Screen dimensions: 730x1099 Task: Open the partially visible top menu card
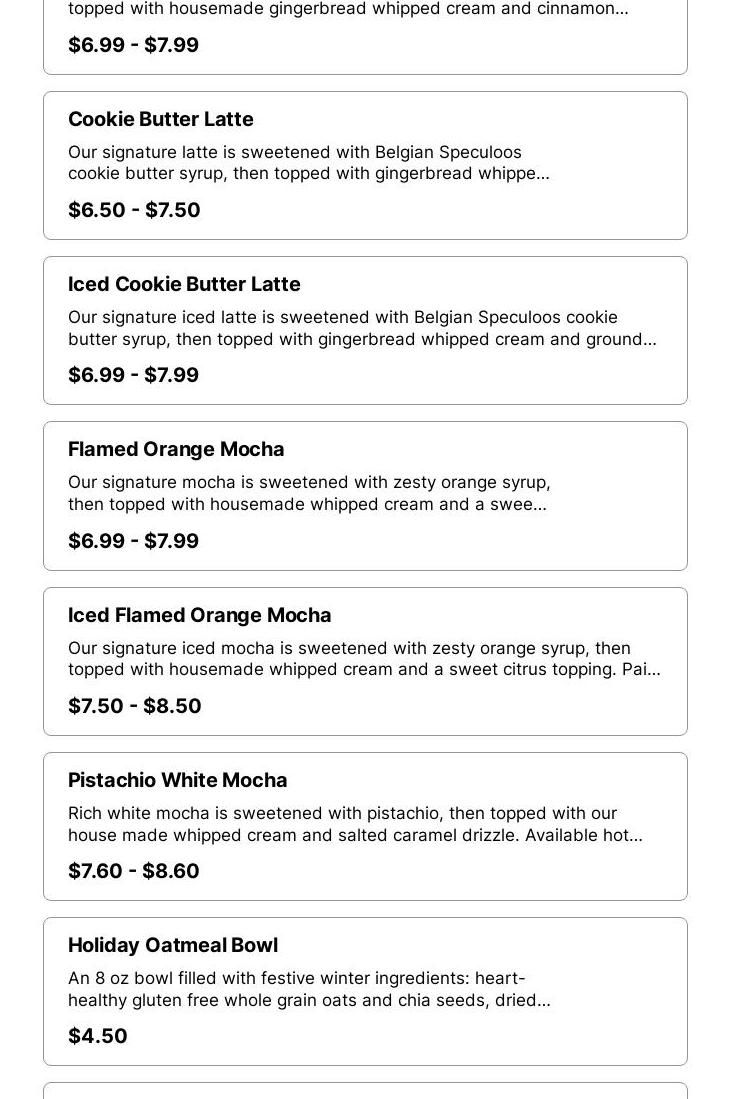pyautogui.click(x=365, y=37)
